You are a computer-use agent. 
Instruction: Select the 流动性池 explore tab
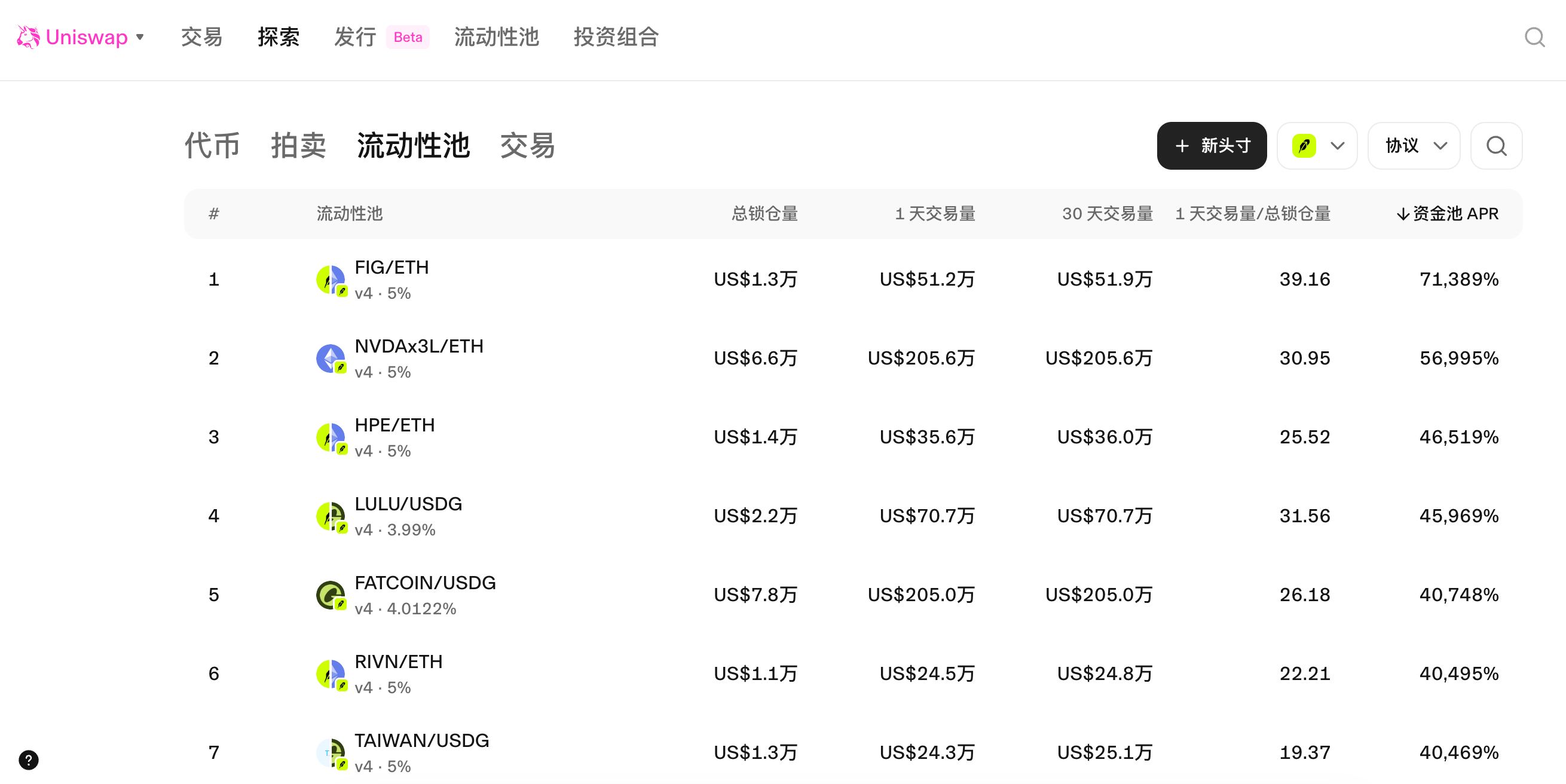point(414,146)
